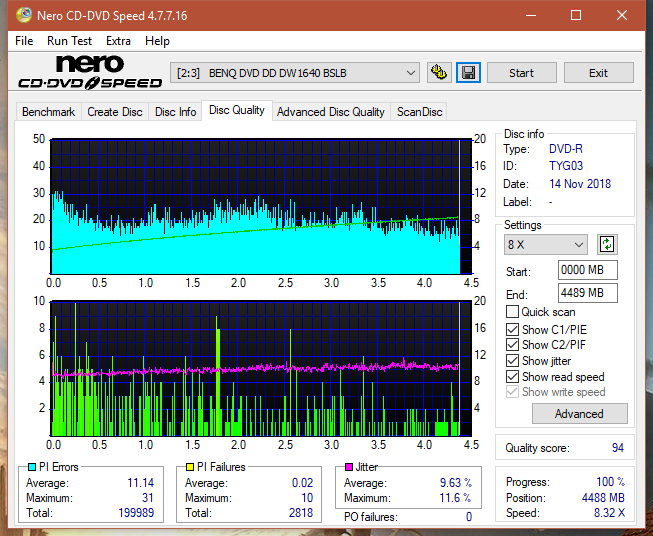This screenshot has height=536, width=653.
Task: Click the Progress value 100 %
Action: (x=611, y=482)
